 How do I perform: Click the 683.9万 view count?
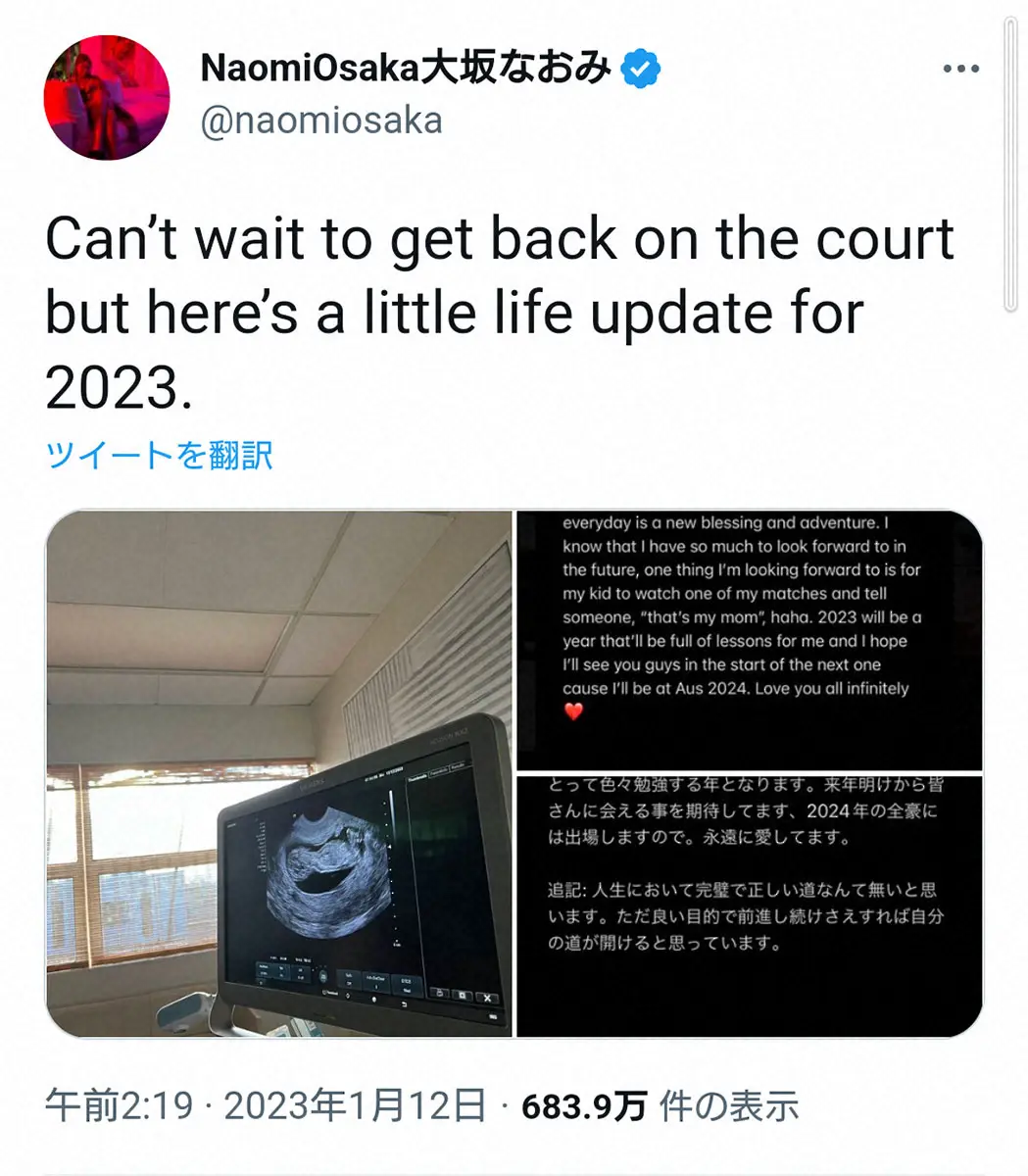click(x=584, y=1106)
